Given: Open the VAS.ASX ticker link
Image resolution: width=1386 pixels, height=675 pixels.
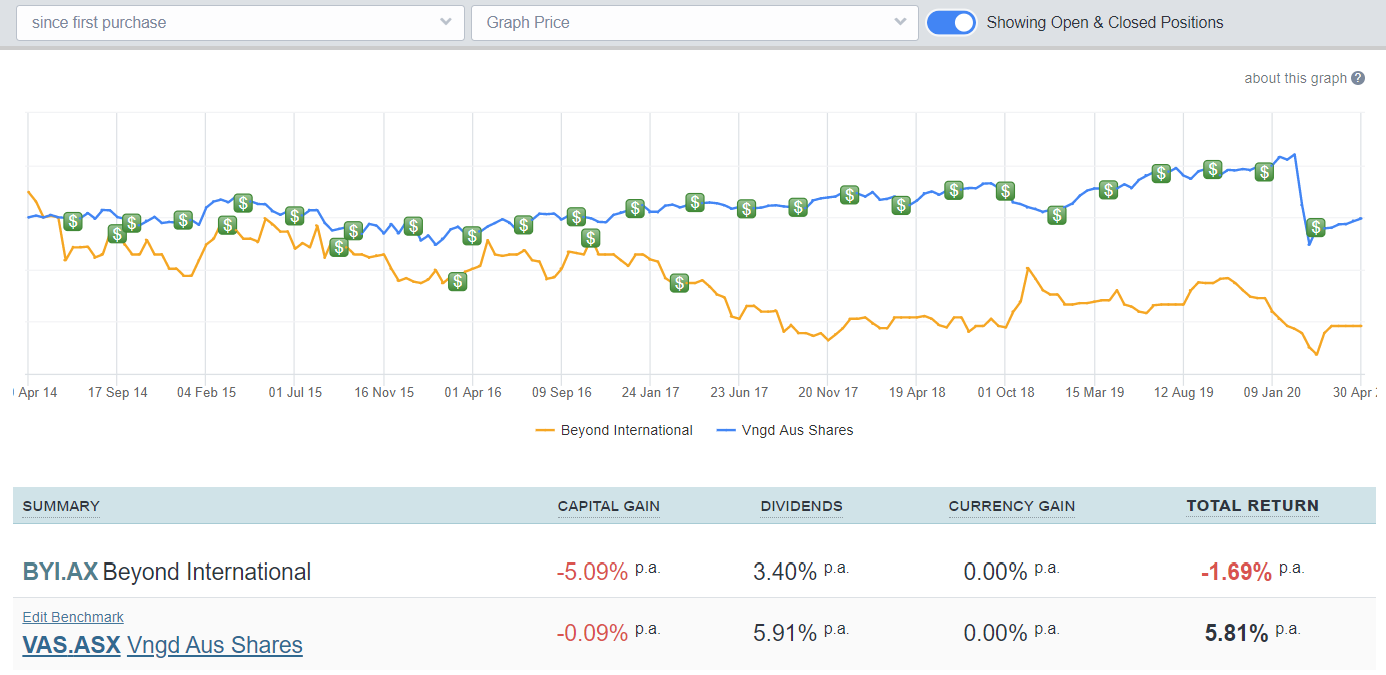Looking at the screenshot, I should pyautogui.click(x=71, y=645).
